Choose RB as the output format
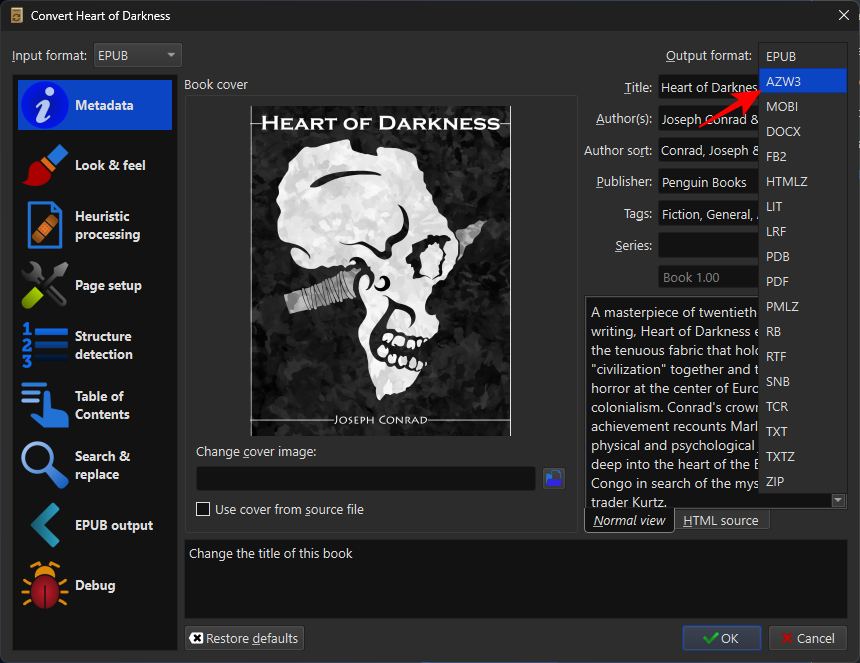 [x=803, y=332]
